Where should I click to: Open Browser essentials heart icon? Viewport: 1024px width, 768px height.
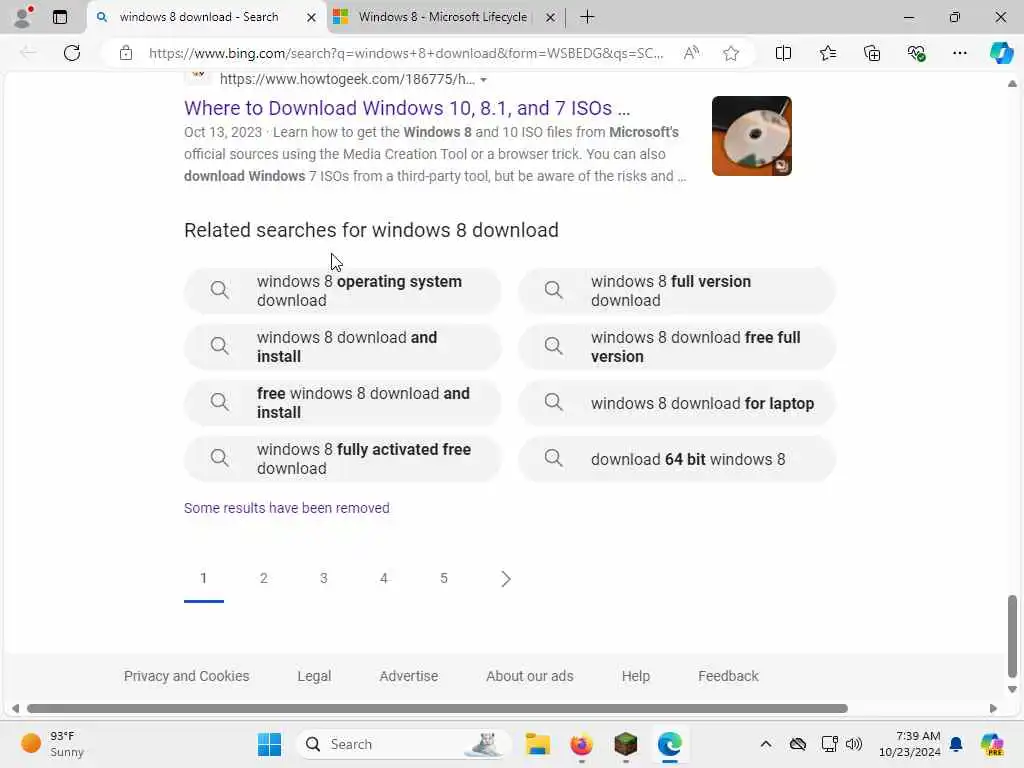point(916,53)
